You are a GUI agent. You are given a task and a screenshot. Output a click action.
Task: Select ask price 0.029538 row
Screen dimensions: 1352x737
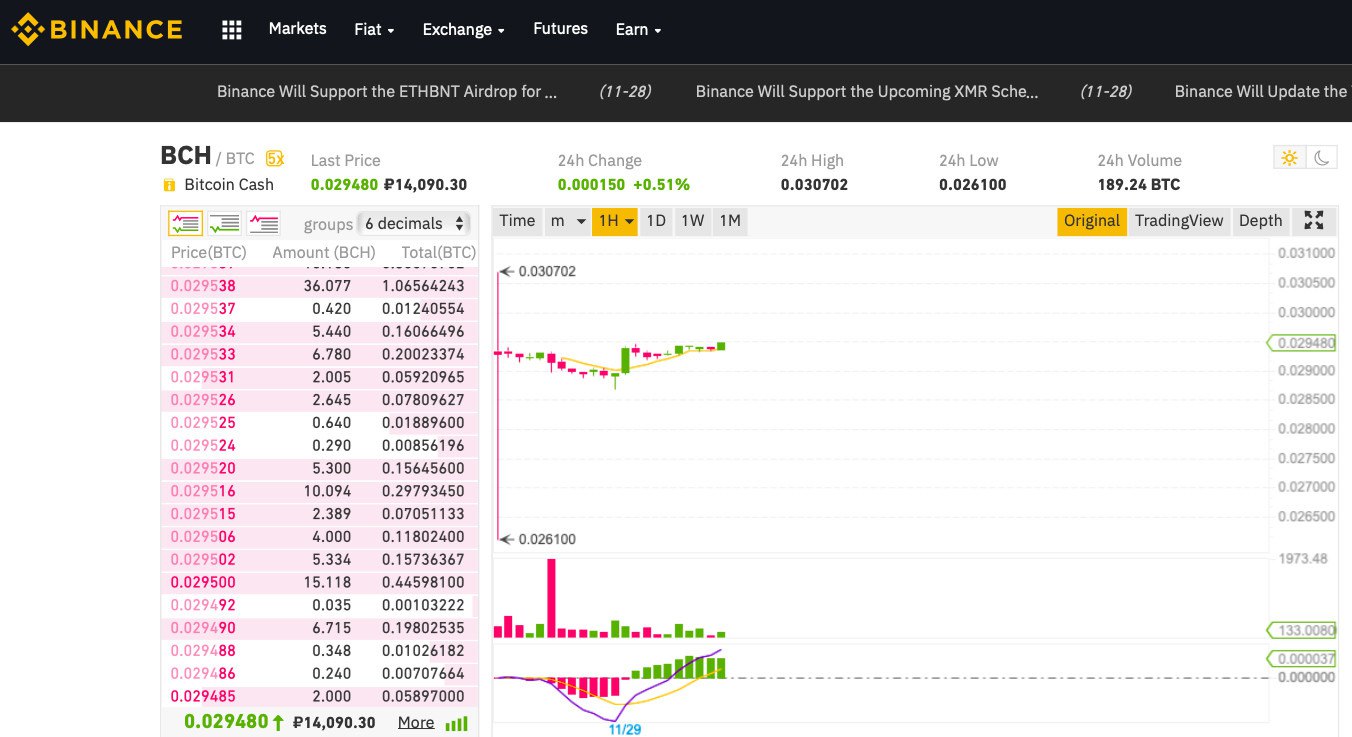coord(320,286)
